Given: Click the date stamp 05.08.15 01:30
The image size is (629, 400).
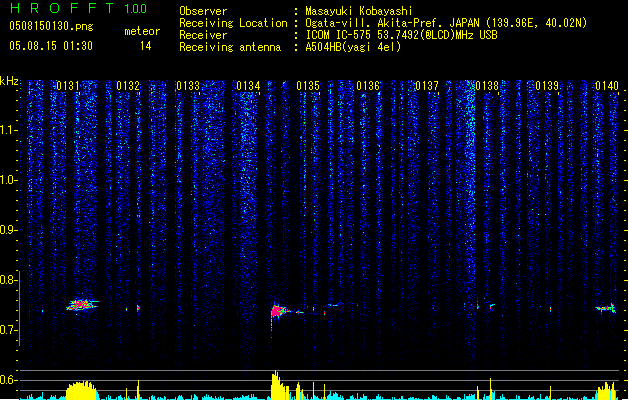Looking at the screenshot, I should tap(51, 45).
